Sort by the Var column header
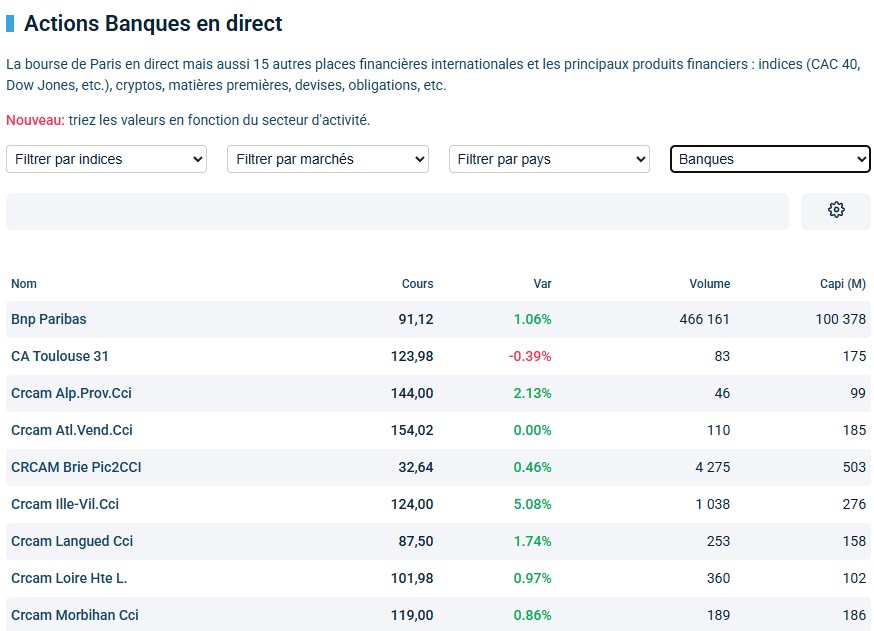874x631 pixels. (x=542, y=284)
